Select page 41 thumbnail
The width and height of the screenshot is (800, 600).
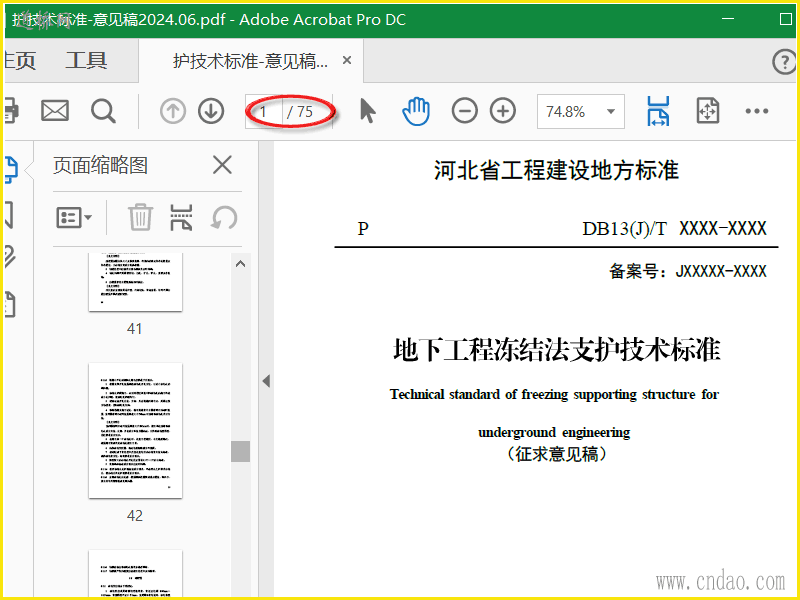pos(135,282)
